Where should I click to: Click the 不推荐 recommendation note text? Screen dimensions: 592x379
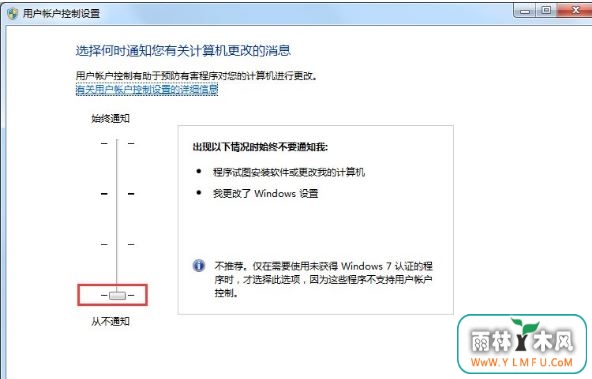tap(324, 279)
